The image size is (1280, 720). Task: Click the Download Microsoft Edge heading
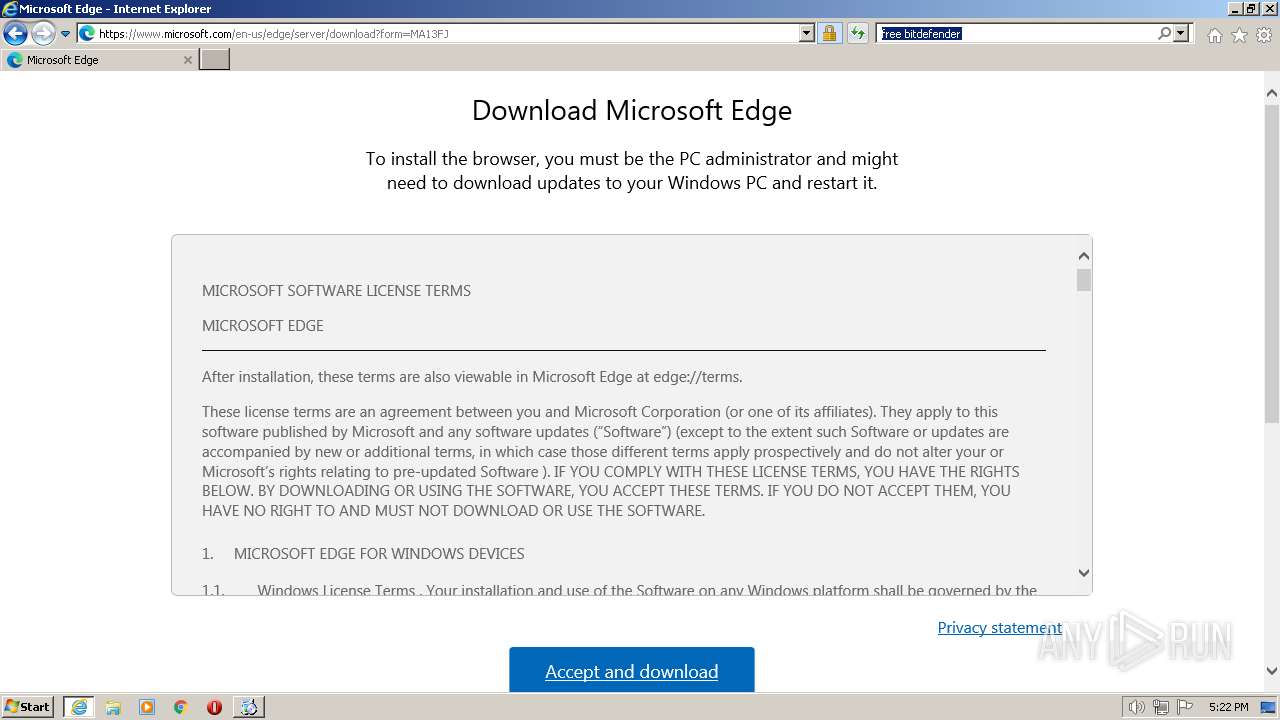[632, 110]
